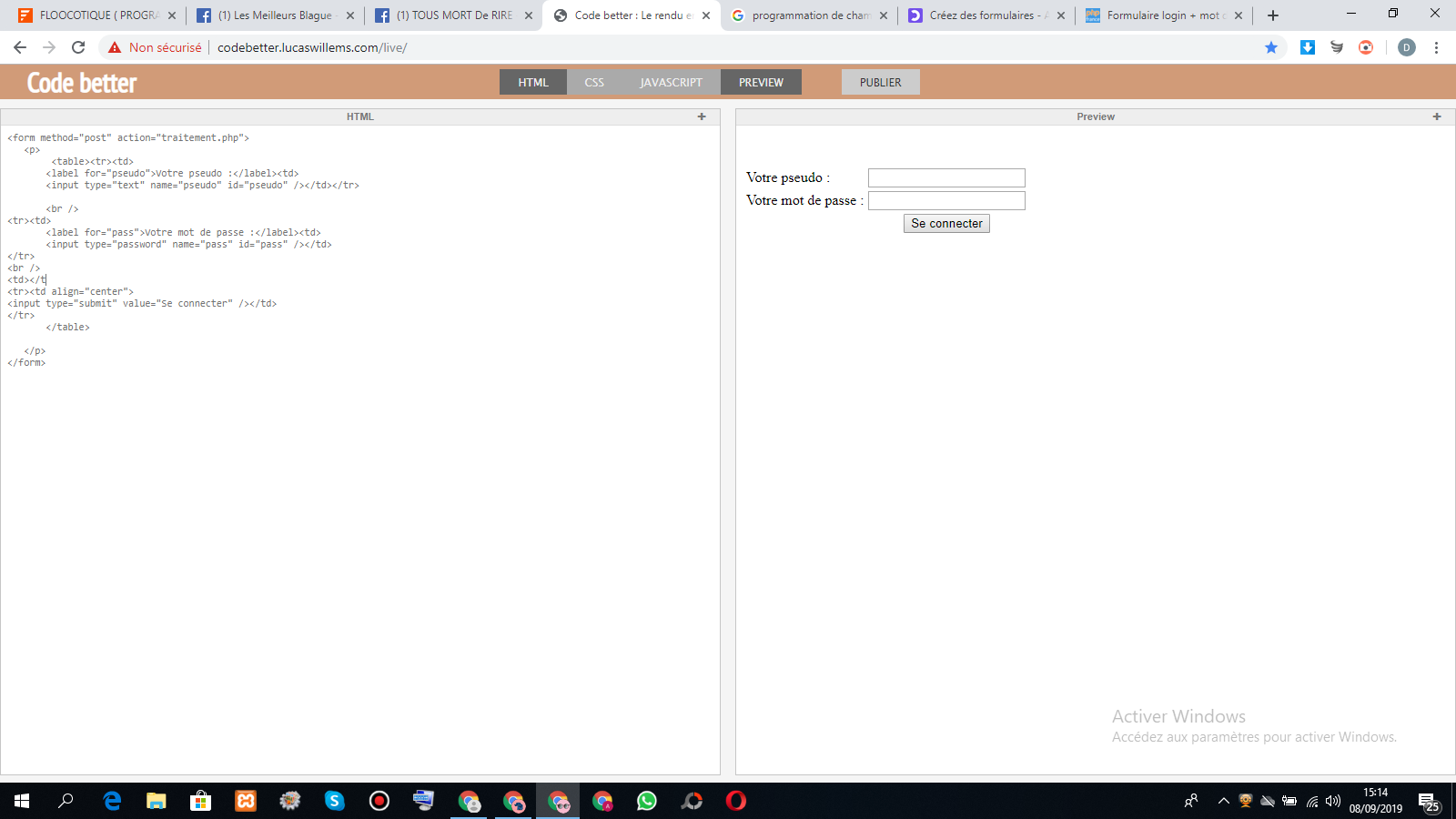
Task: Click the Non sécurisé warning icon
Action: 115,47
